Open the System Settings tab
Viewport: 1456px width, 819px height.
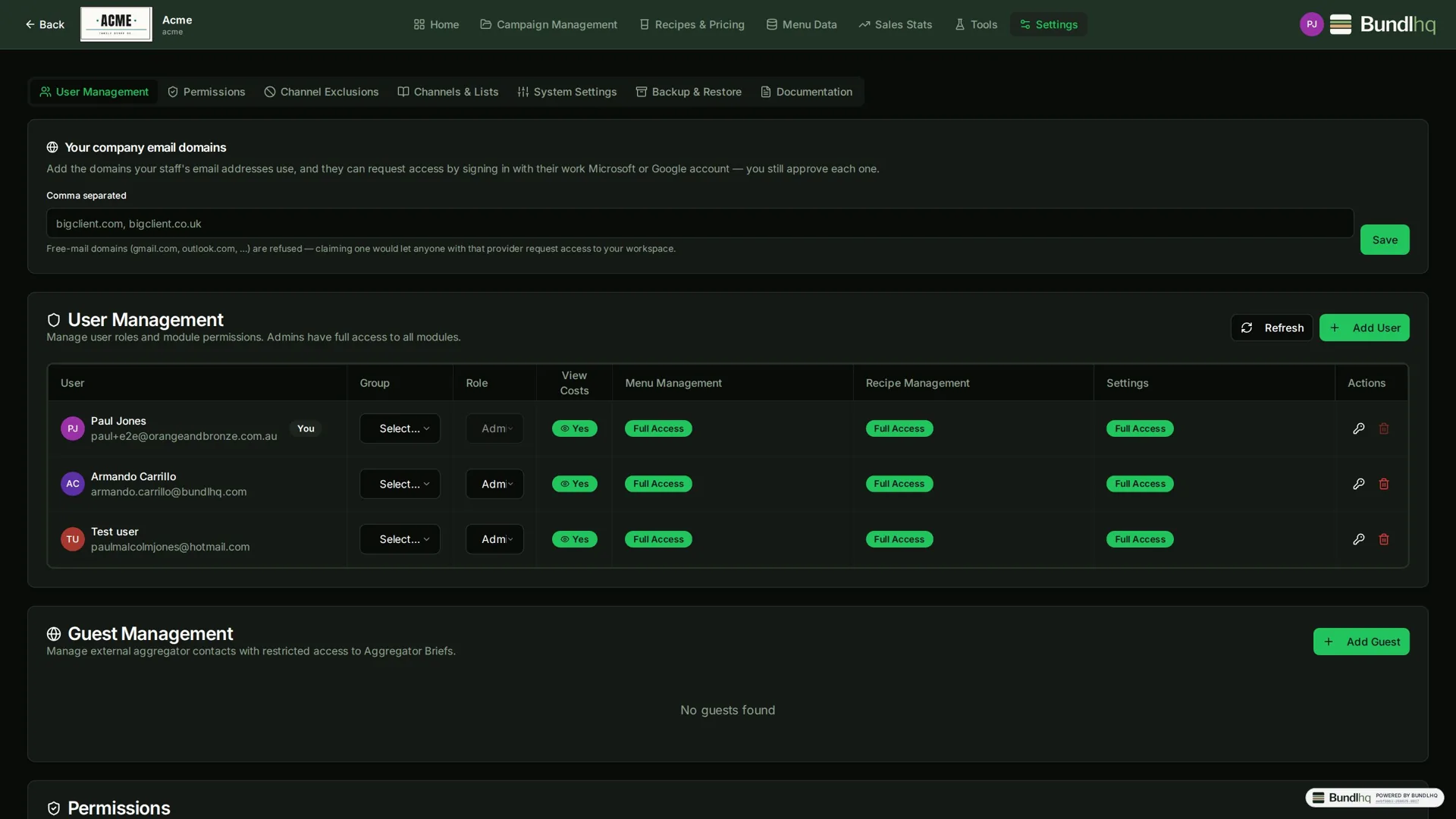pos(567,92)
